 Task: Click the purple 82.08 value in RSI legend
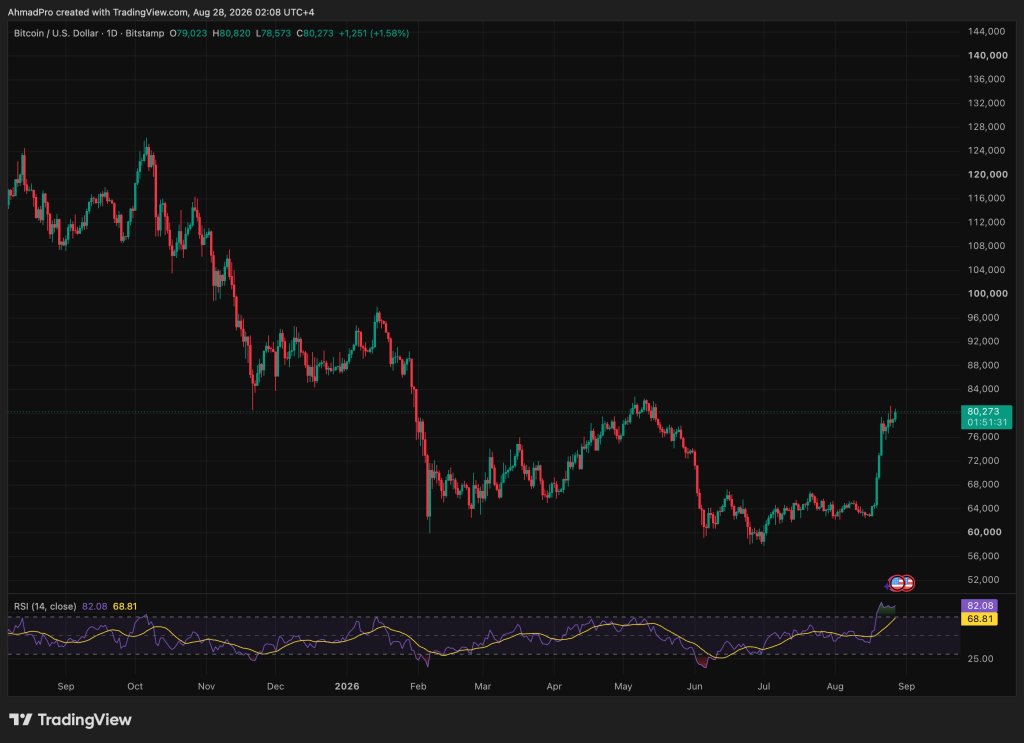click(x=95, y=607)
